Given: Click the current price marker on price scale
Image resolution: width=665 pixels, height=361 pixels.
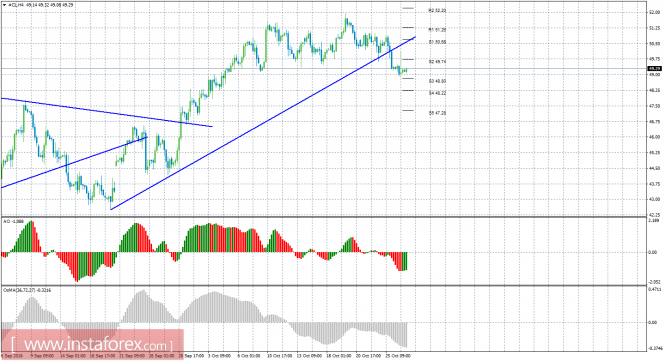Looking at the screenshot, I should click(654, 68).
